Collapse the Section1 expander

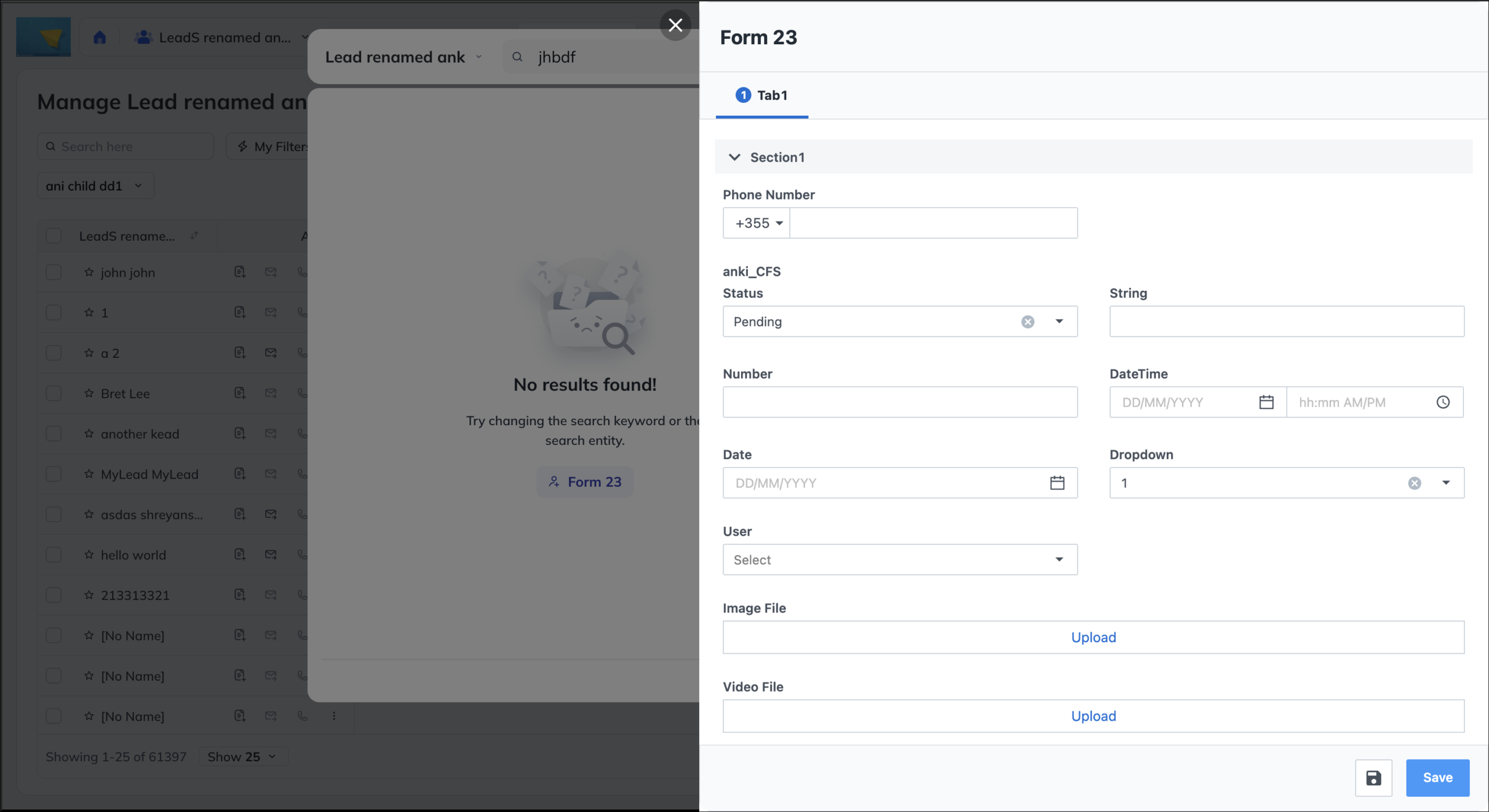click(734, 157)
